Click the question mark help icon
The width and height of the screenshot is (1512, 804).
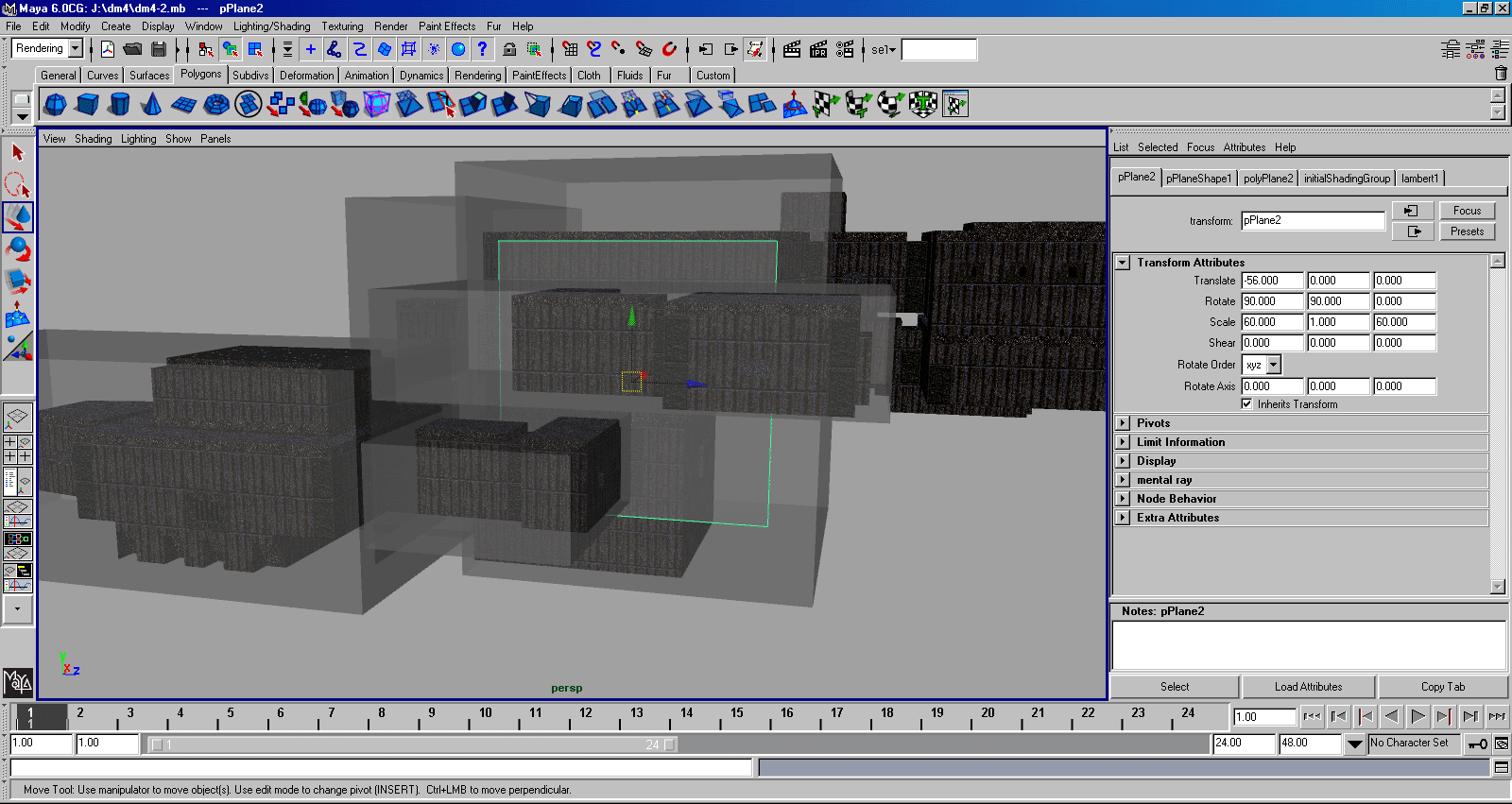(483, 49)
